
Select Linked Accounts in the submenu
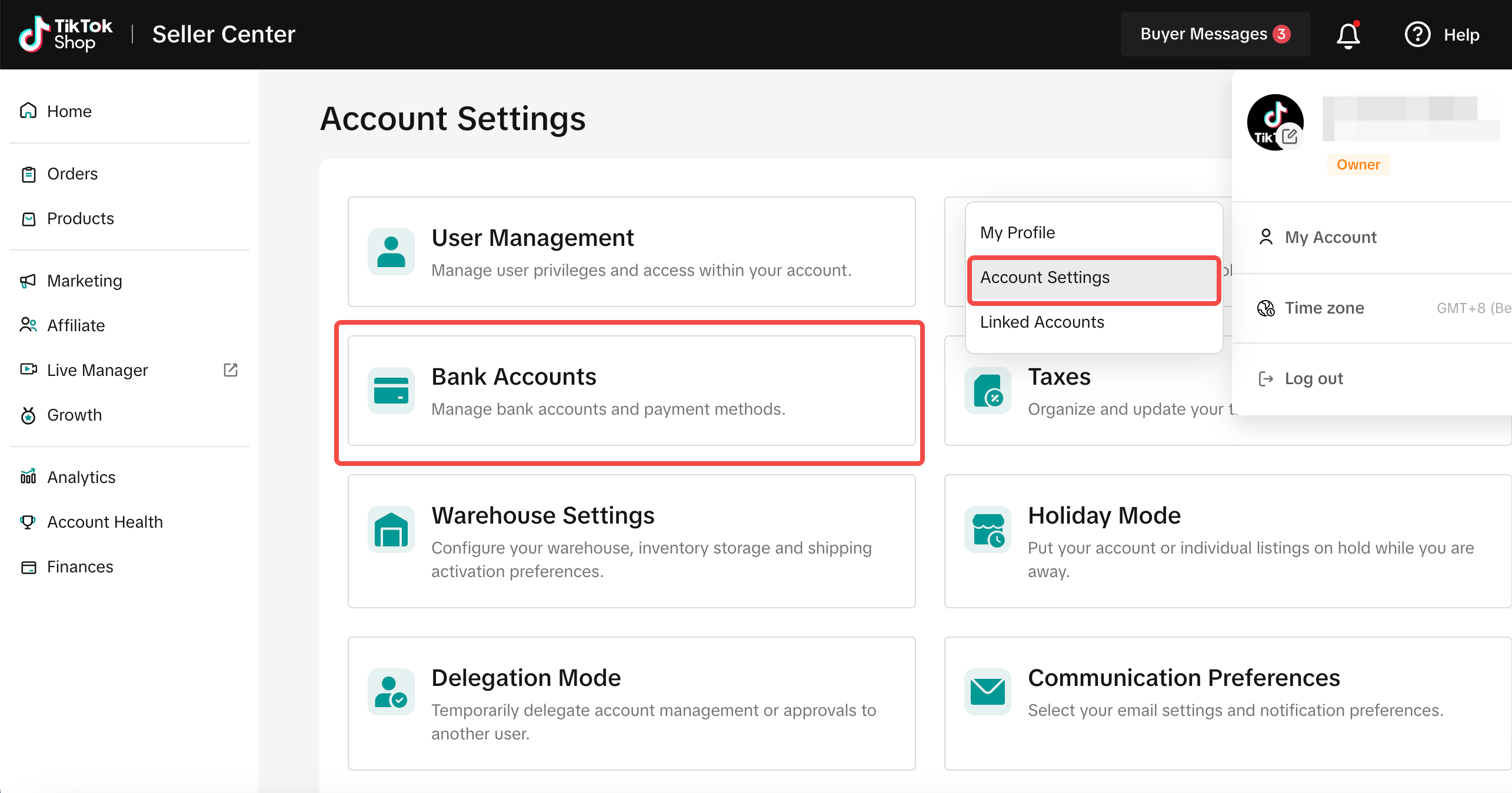coord(1042,322)
